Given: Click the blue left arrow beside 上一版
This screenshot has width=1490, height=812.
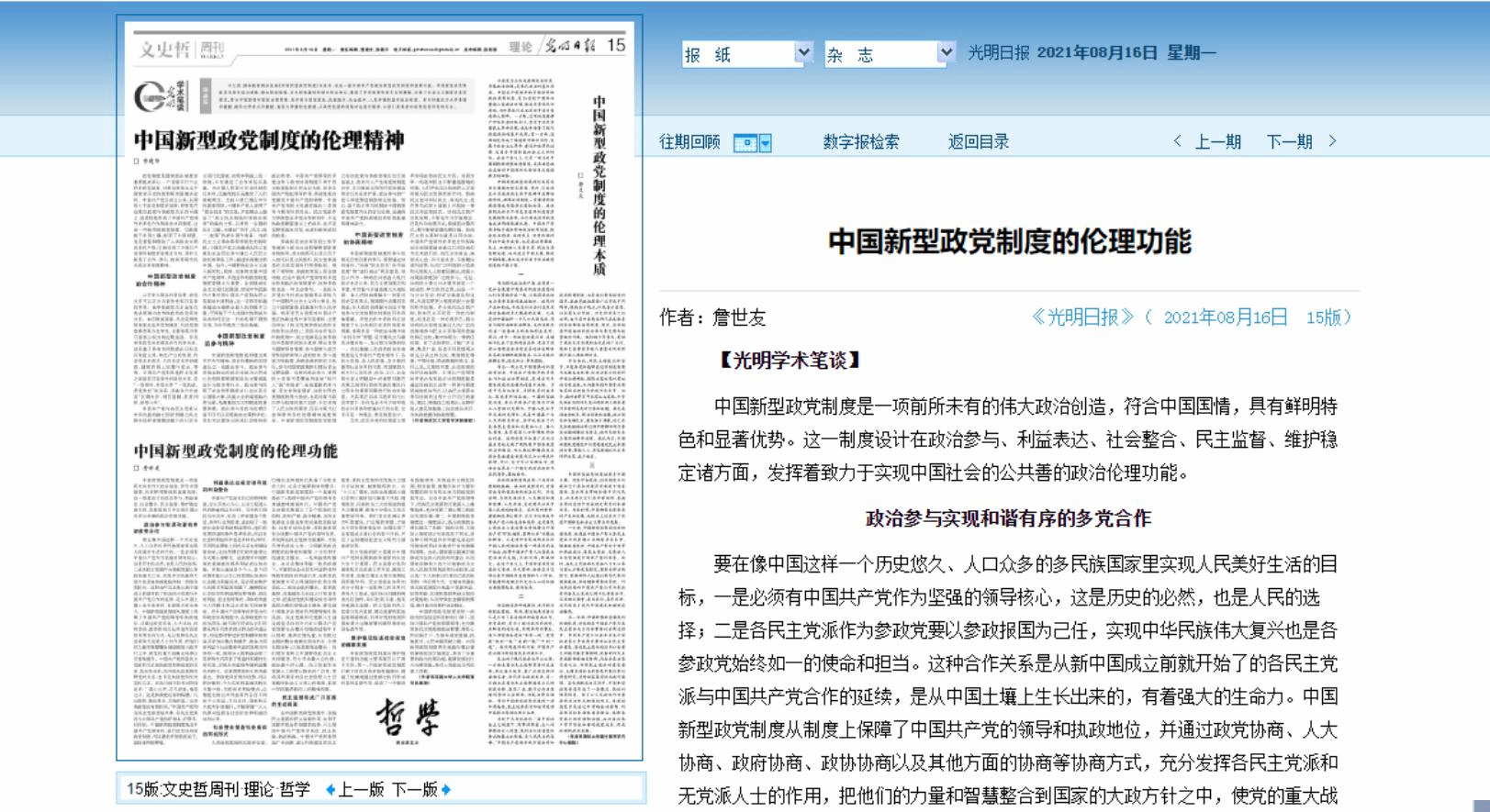Looking at the screenshot, I should (330, 789).
